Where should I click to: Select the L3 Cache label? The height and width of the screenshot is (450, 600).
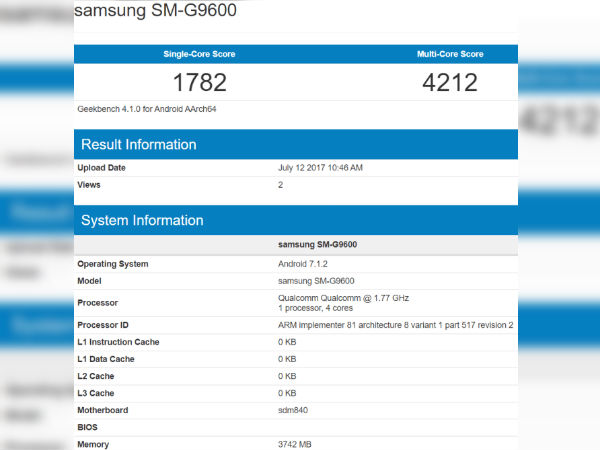click(96, 393)
